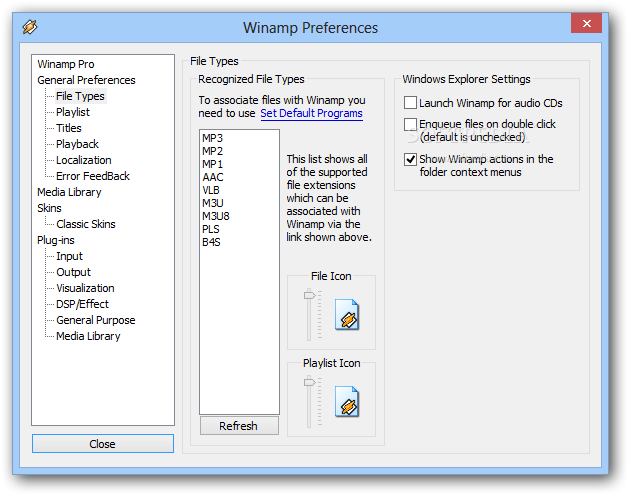Select M3U8 in the file types list
Image resolution: width=629 pixels, height=495 pixels.
point(216,216)
